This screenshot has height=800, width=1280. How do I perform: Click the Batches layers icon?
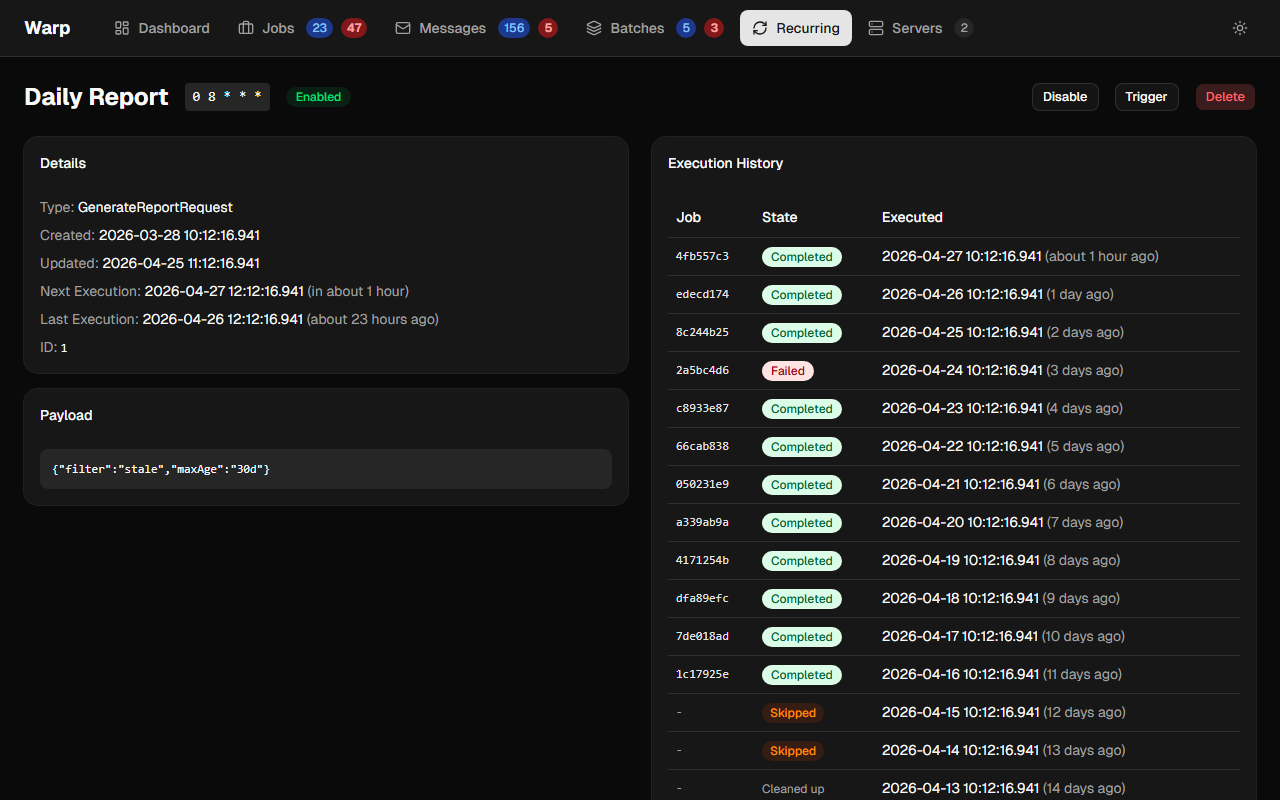pyautogui.click(x=594, y=28)
